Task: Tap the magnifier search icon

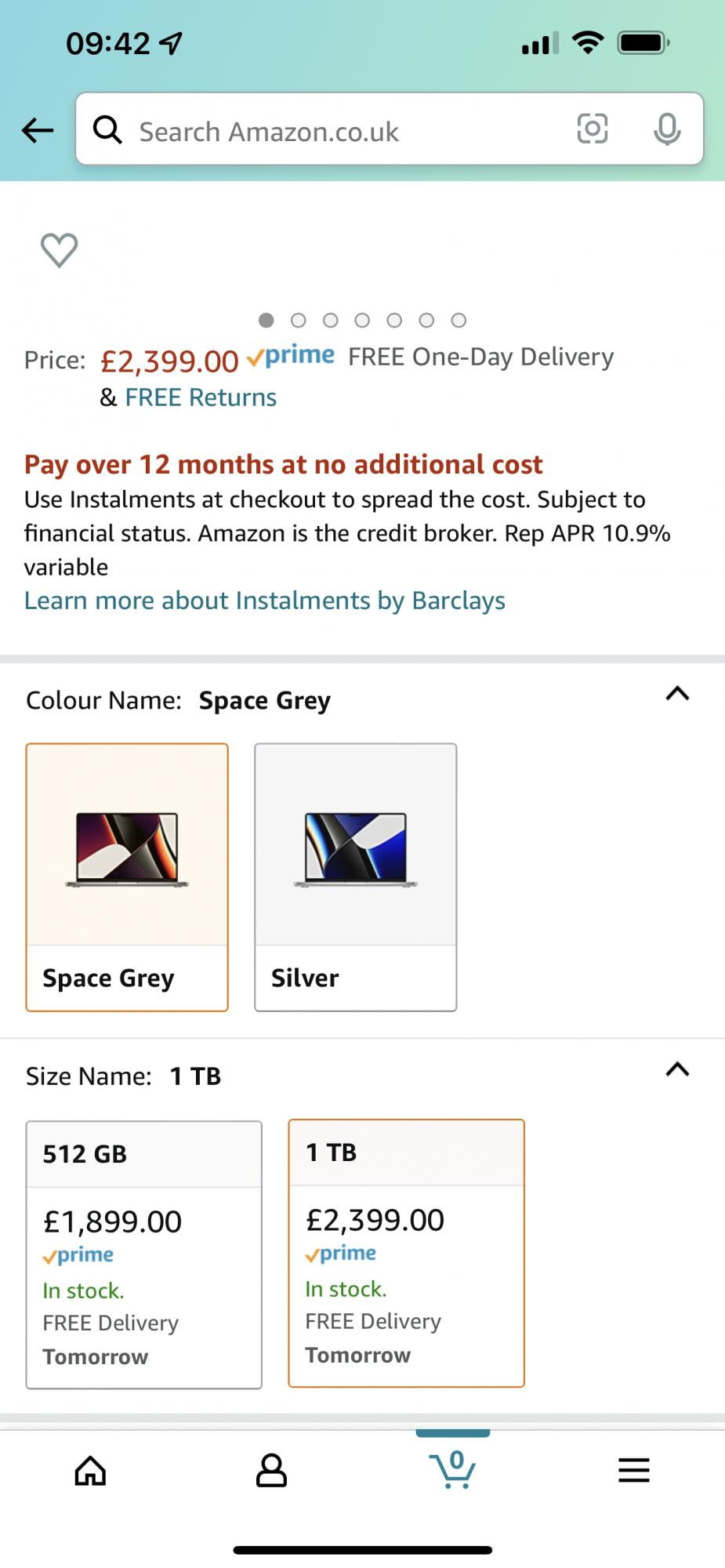Action: point(108,130)
